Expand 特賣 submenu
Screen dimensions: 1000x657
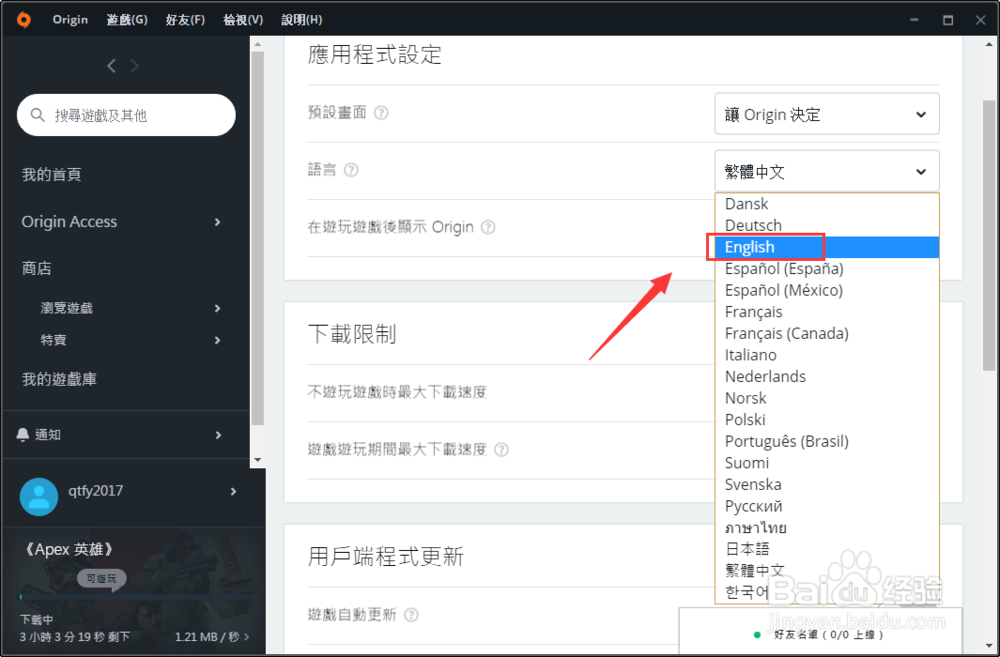pyautogui.click(x=217, y=341)
